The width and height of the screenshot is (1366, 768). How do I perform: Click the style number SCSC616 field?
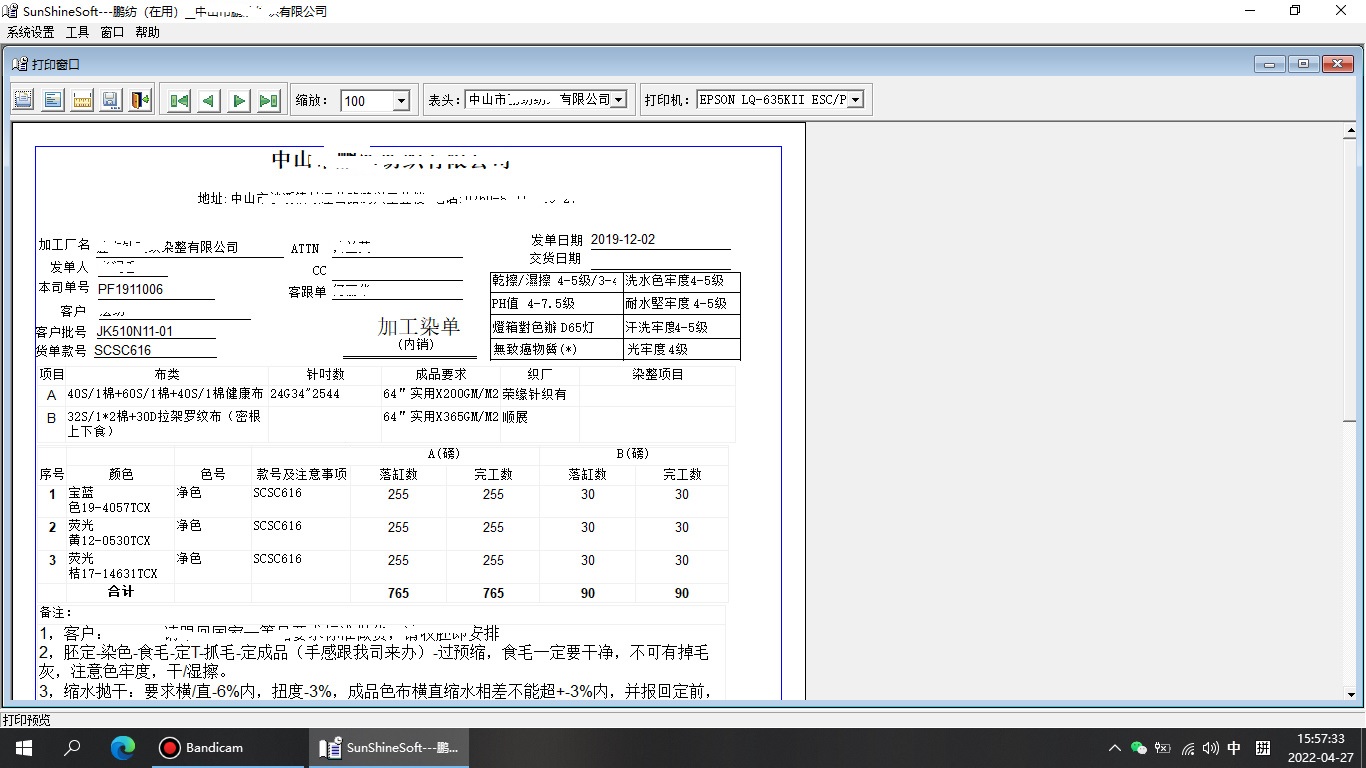(x=123, y=350)
